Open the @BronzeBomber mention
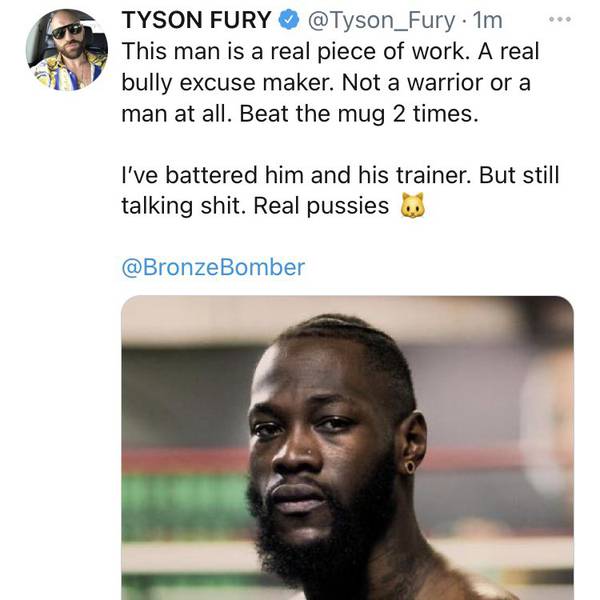600x600 pixels. point(213,267)
